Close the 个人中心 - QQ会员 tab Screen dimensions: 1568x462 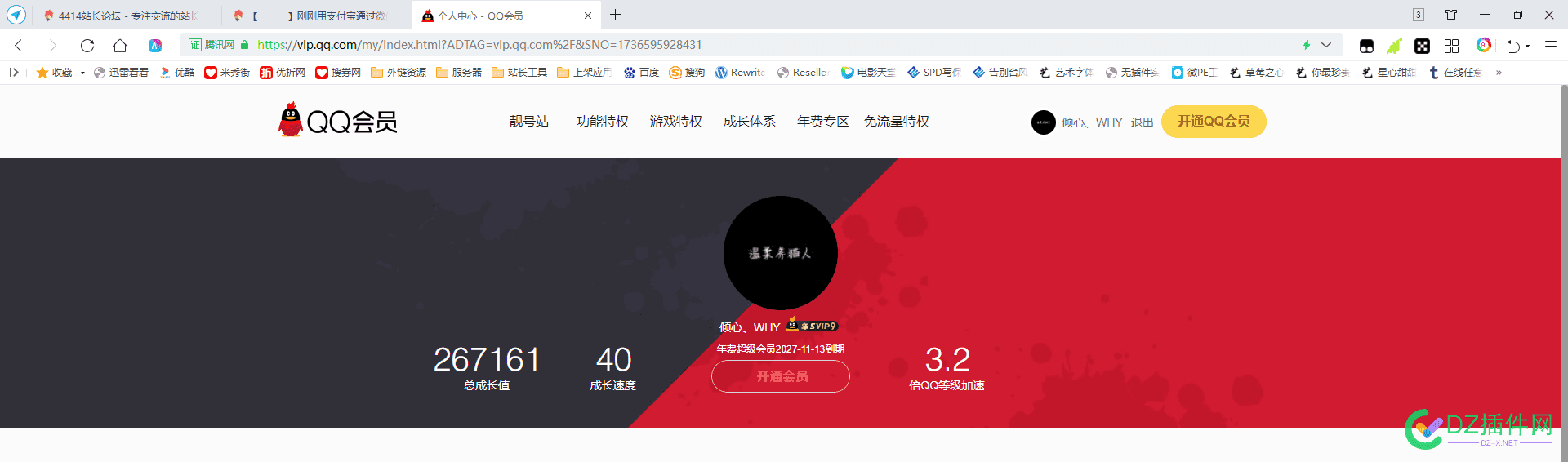tap(588, 16)
